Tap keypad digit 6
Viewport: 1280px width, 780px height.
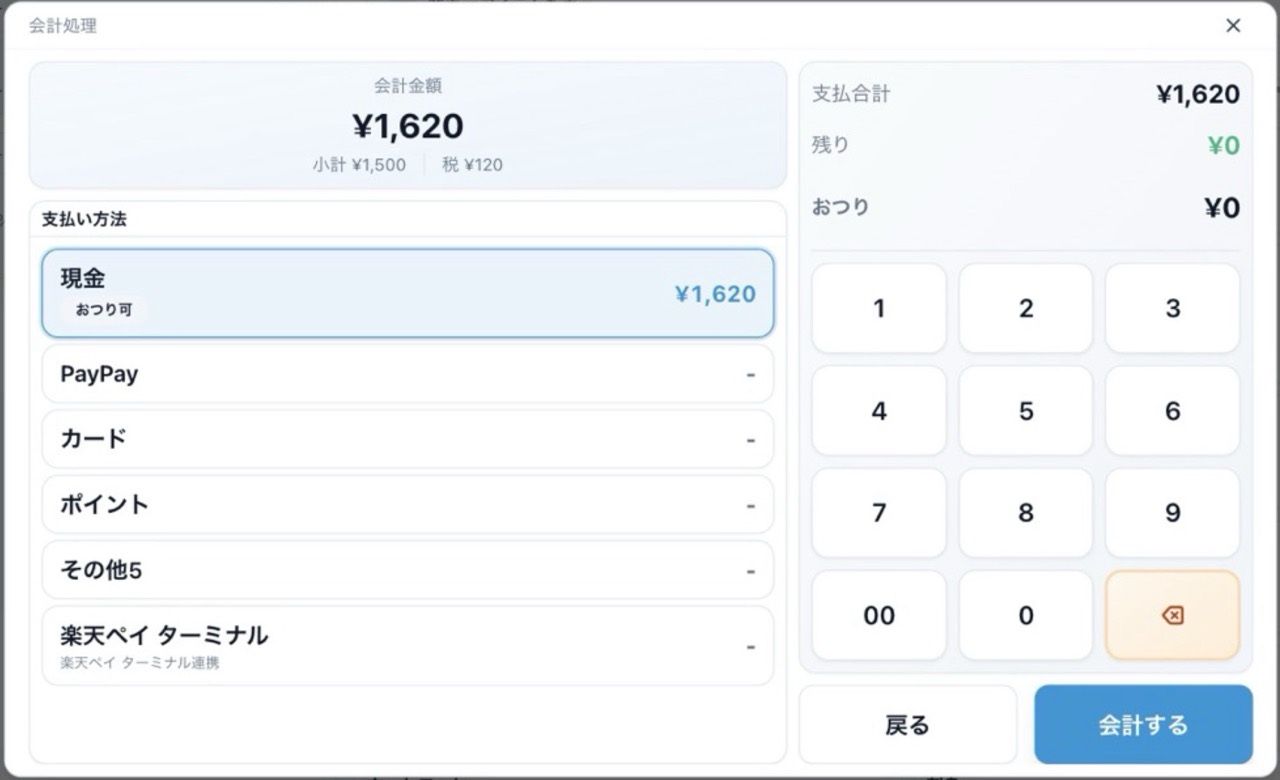click(x=1173, y=411)
